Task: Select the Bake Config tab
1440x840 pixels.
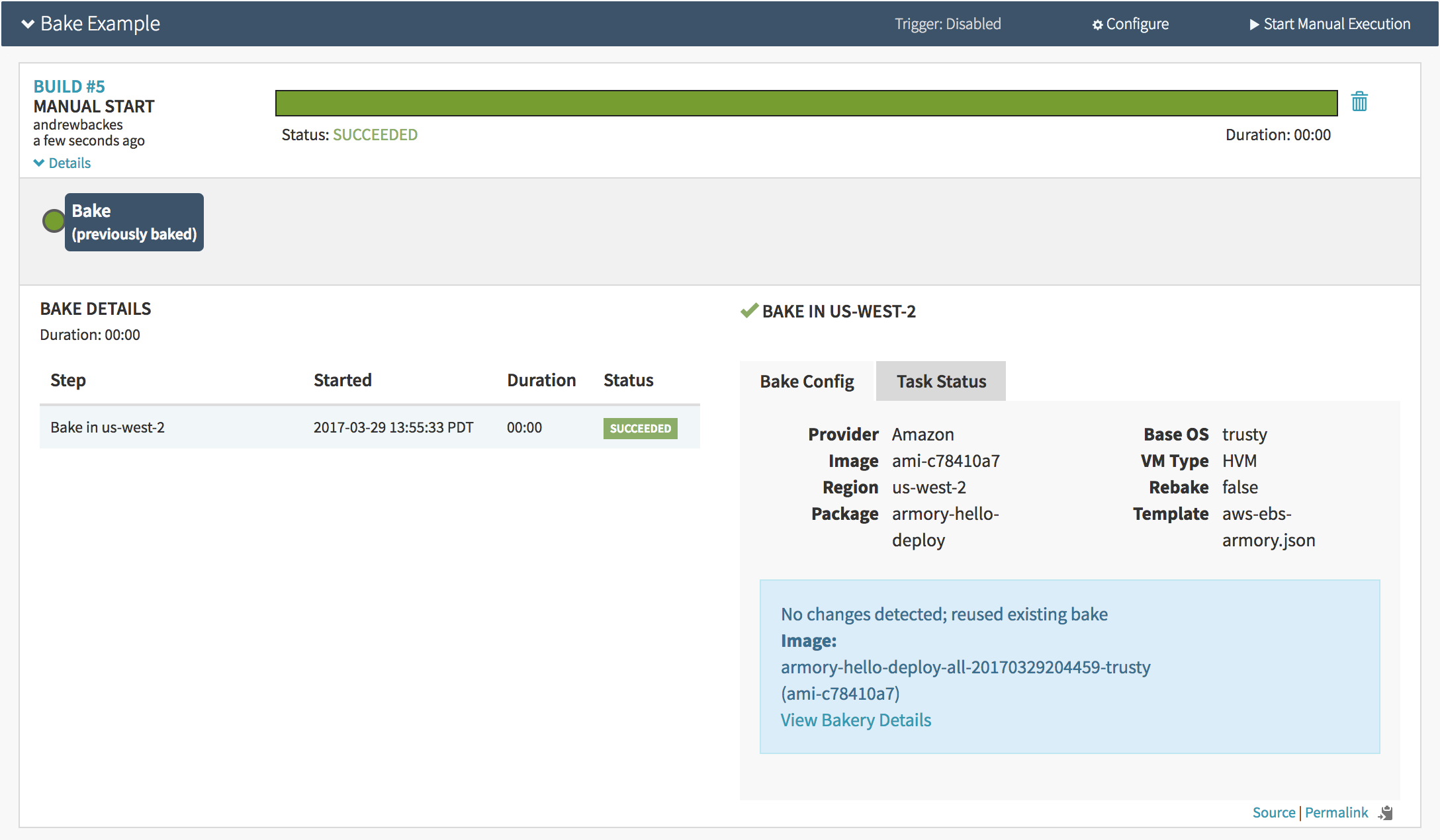Action: pos(807,382)
